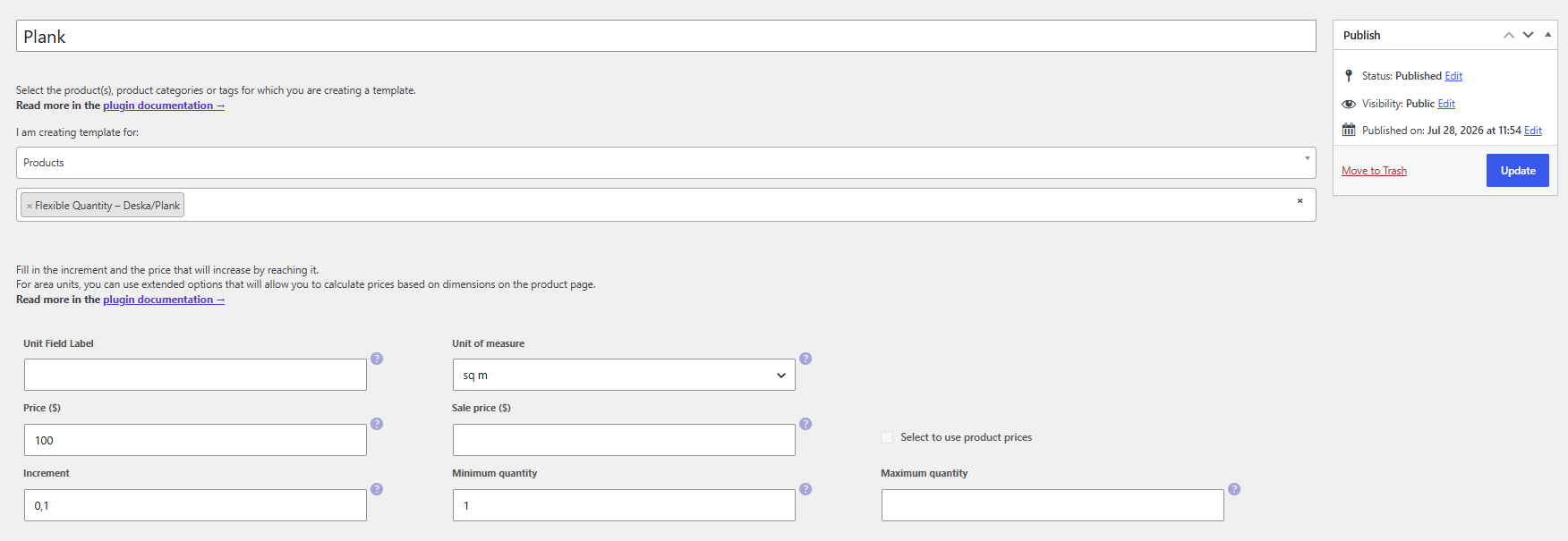
Task: Click help icon next to Unit Field Label
Action: [377, 359]
